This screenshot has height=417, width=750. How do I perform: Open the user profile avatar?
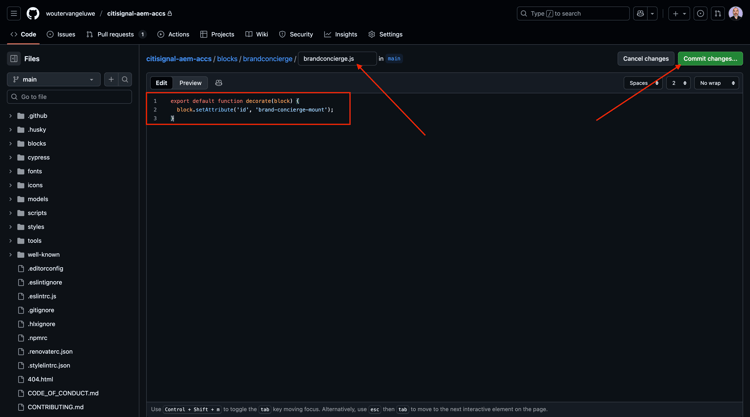tap(735, 13)
